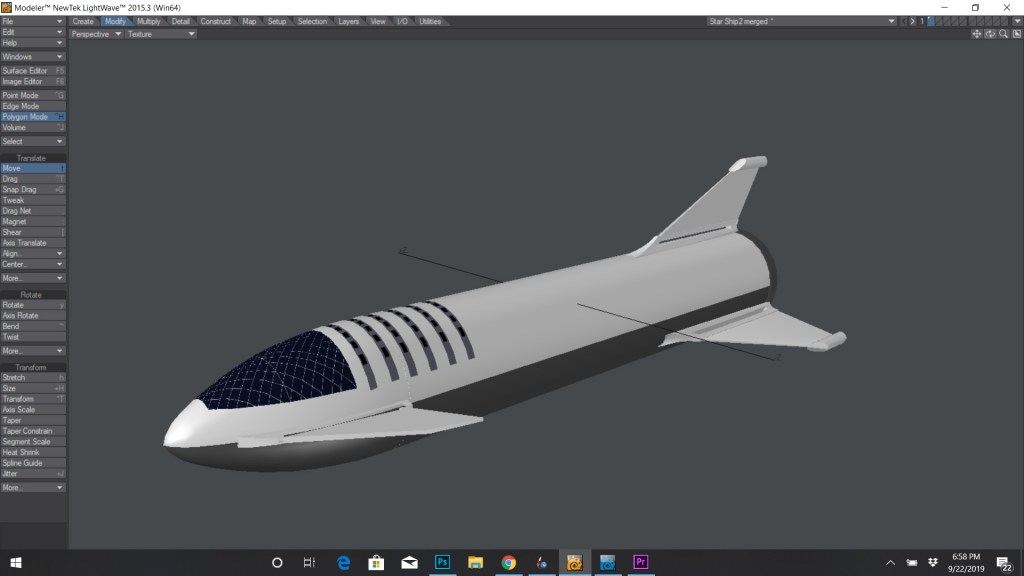Select the Bend tool button

point(33,326)
